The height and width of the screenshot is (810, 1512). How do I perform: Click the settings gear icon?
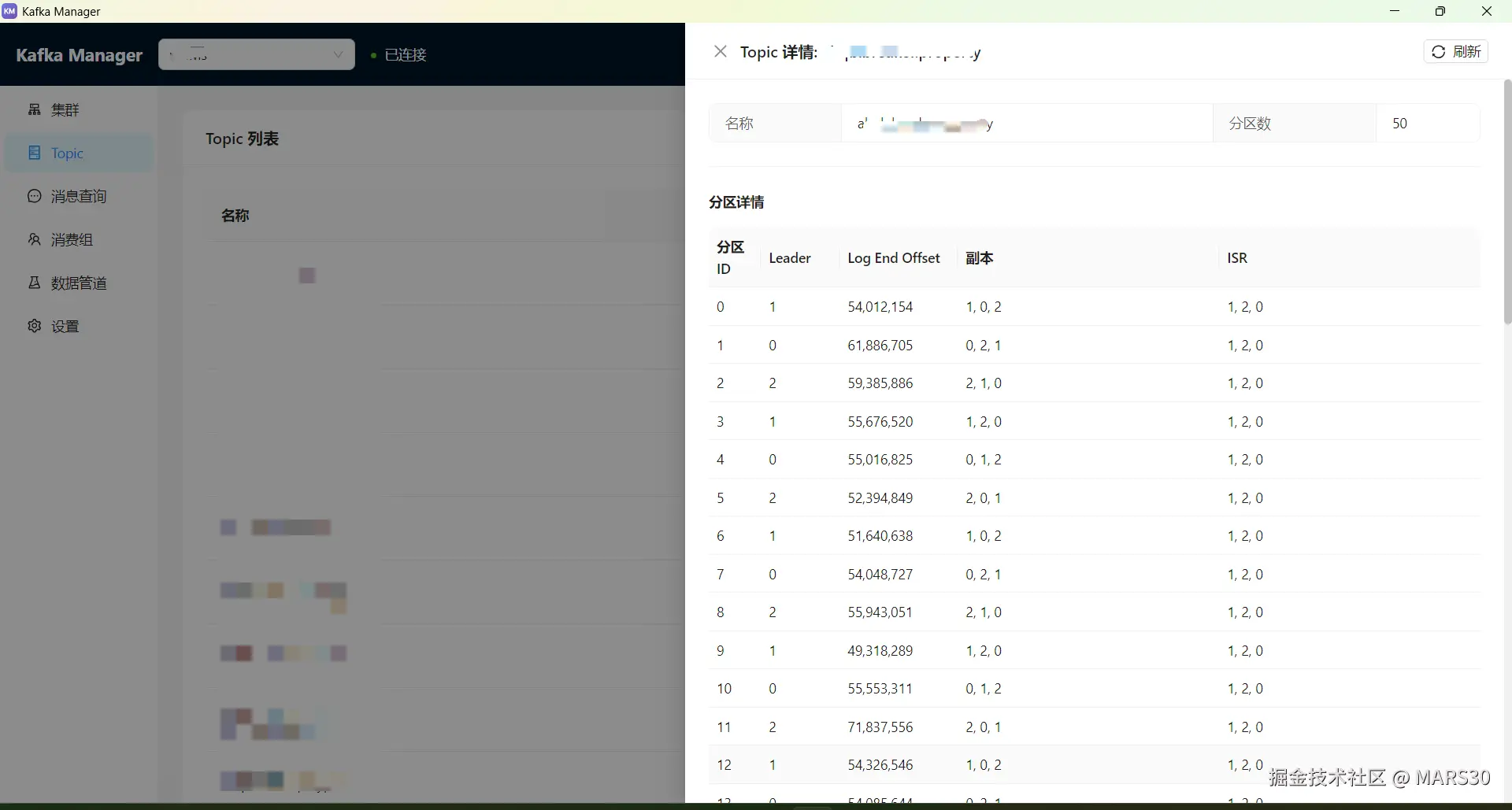(x=35, y=326)
